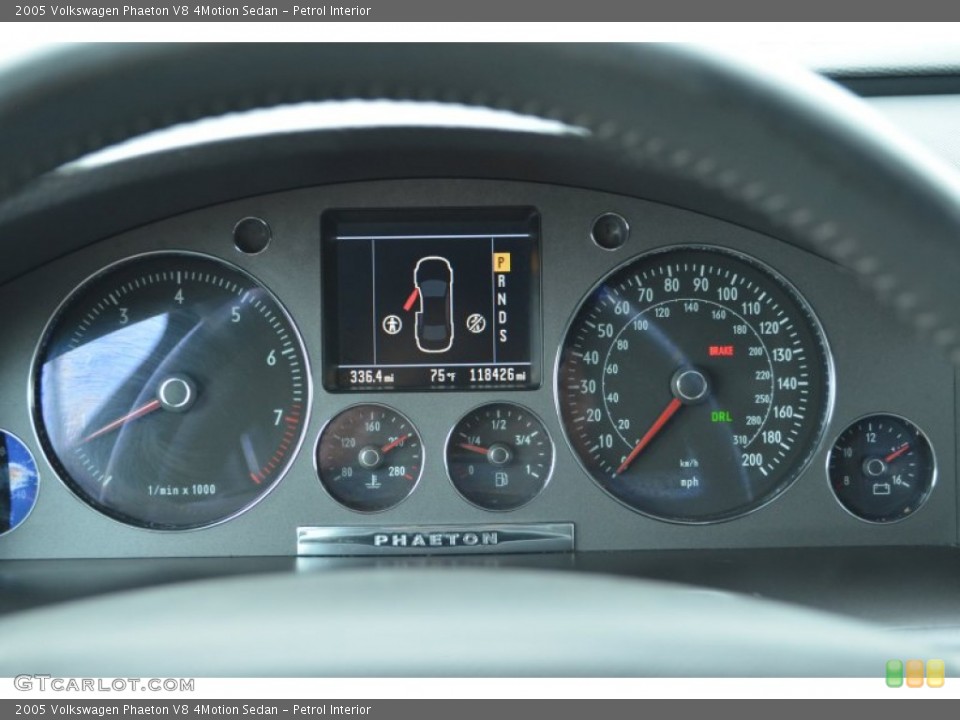Screen dimensions: 960x720
Task: Click the coolant temperature icon
Action: click(372, 481)
